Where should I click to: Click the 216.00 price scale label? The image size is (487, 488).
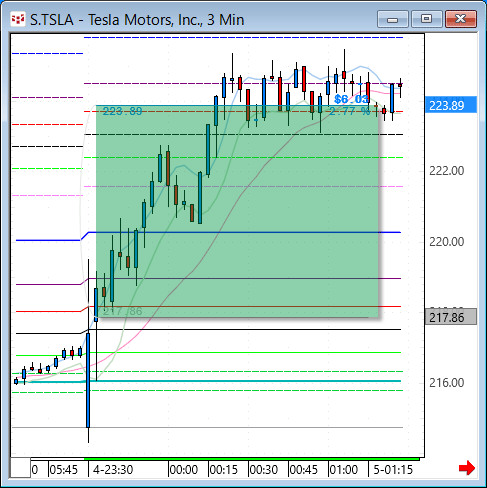(x=447, y=383)
